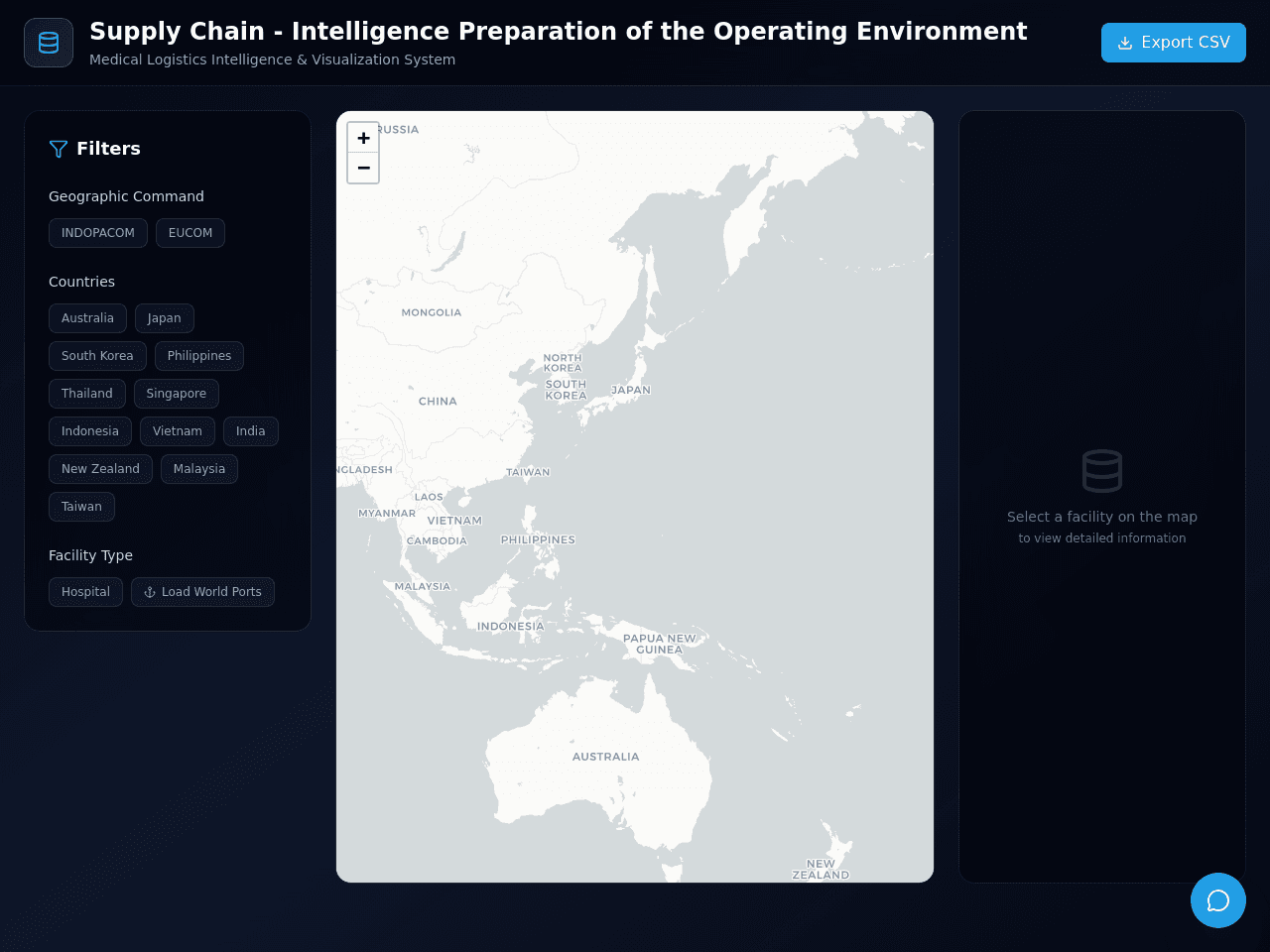Click the CHINA label on the map
Image resolution: width=1270 pixels, height=952 pixels.
438,402
